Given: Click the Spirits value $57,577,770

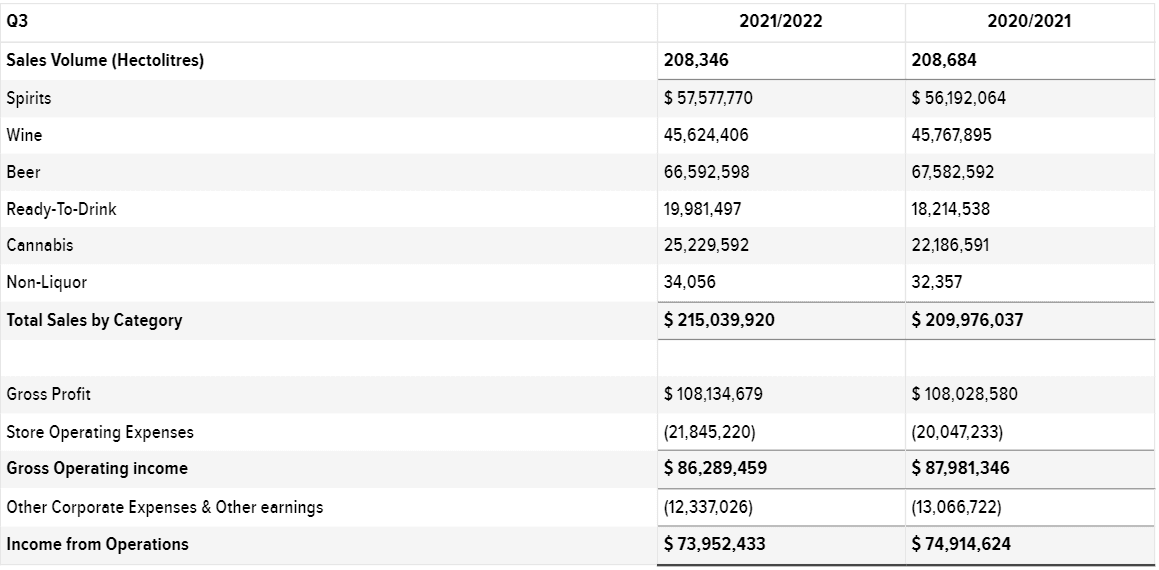Looking at the screenshot, I should click(708, 98).
